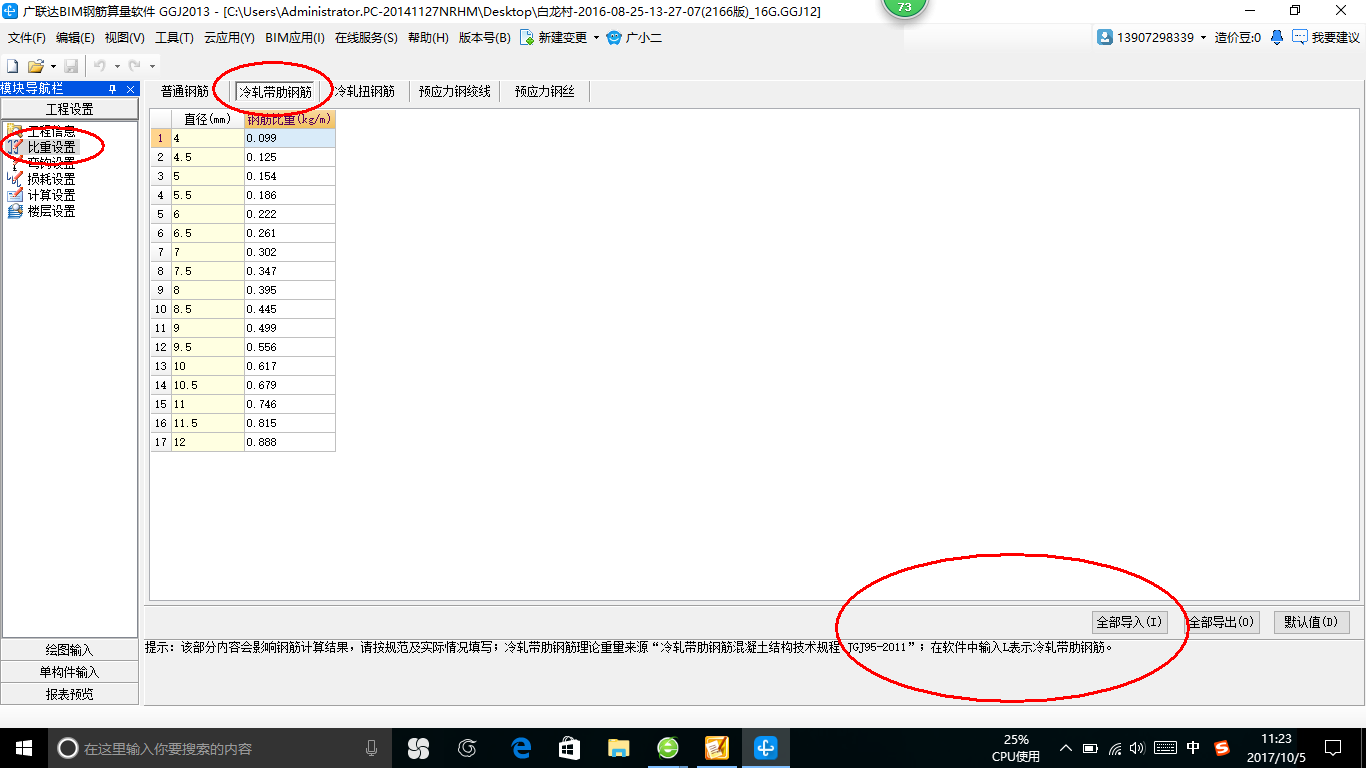The height and width of the screenshot is (768, 1366).
Task: Open the Windows action center icon
Action: [x=1333, y=748]
